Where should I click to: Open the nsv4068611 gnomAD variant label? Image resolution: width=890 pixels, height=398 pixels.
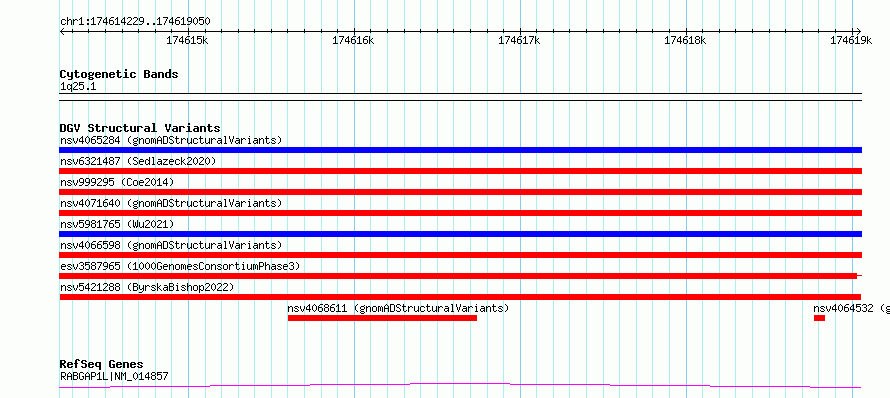coord(398,308)
